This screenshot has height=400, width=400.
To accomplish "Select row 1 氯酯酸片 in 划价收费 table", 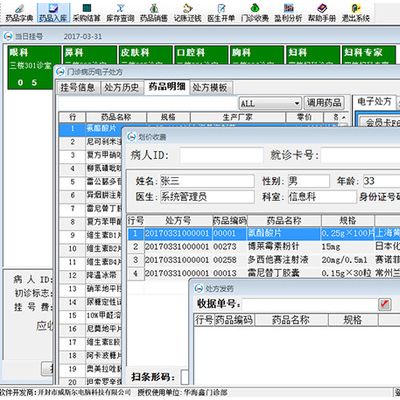I will coord(263,233).
